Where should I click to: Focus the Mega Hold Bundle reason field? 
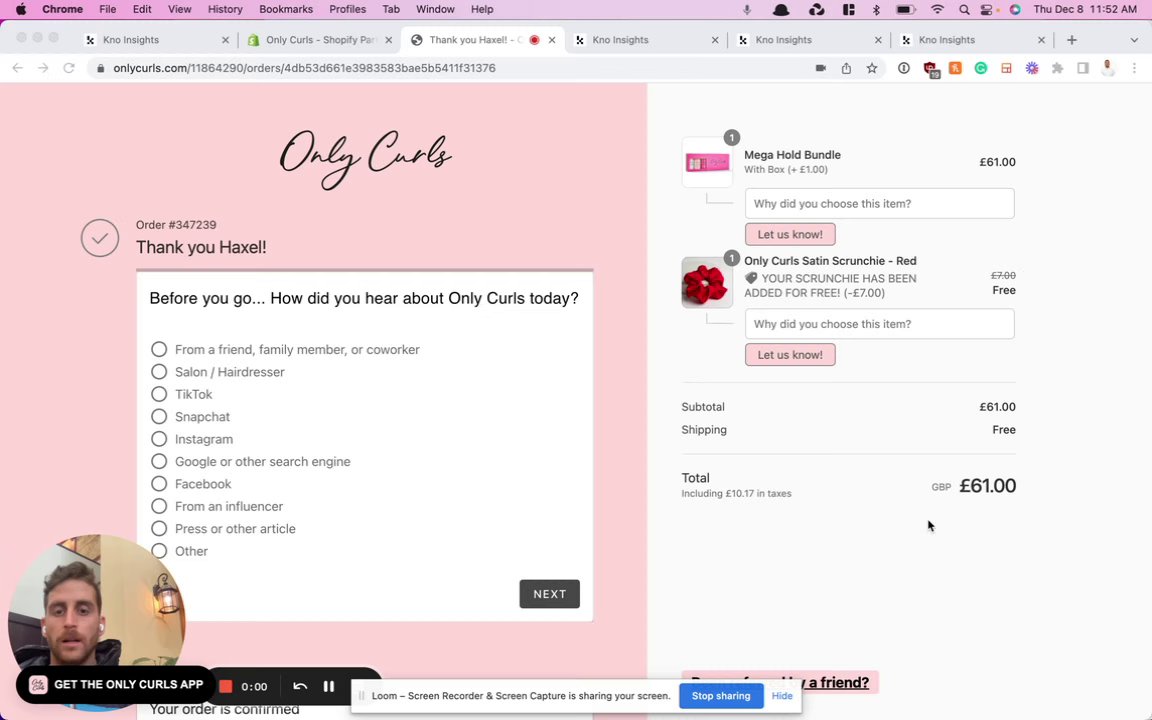(879, 204)
